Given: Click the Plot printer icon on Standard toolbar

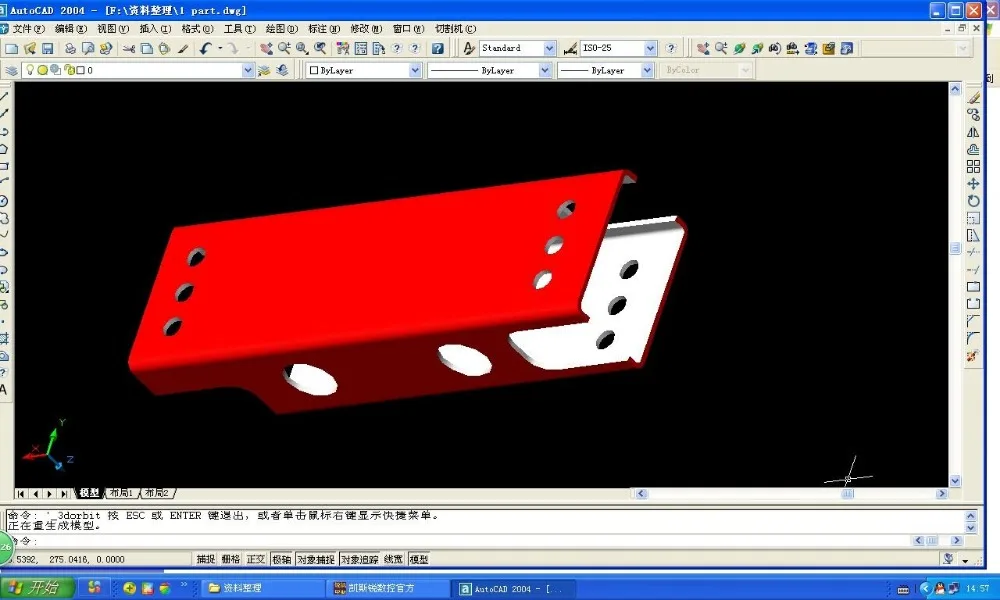Looking at the screenshot, I should [x=70, y=47].
